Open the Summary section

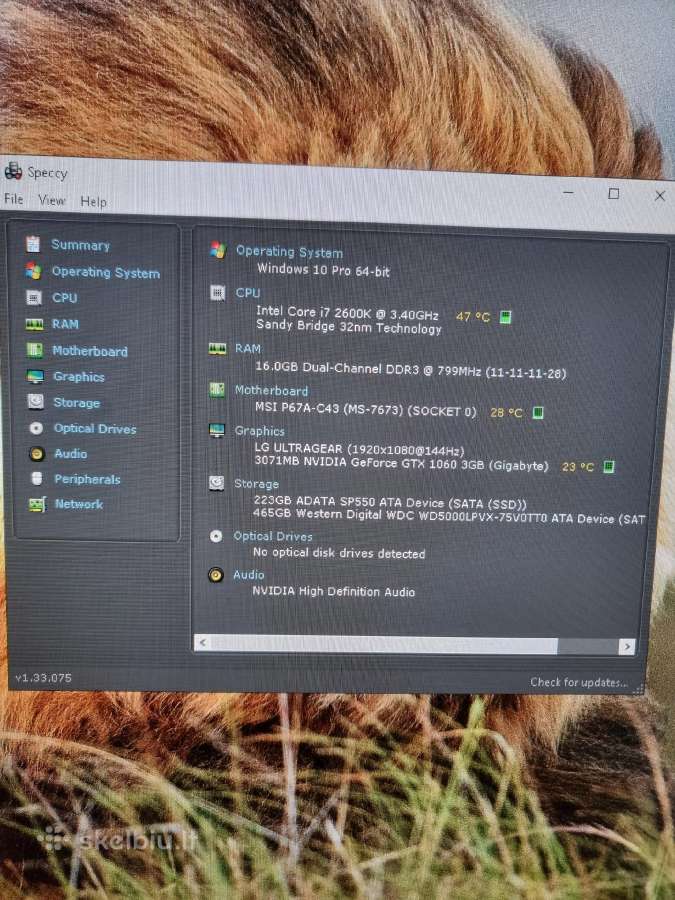tap(80, 245)
